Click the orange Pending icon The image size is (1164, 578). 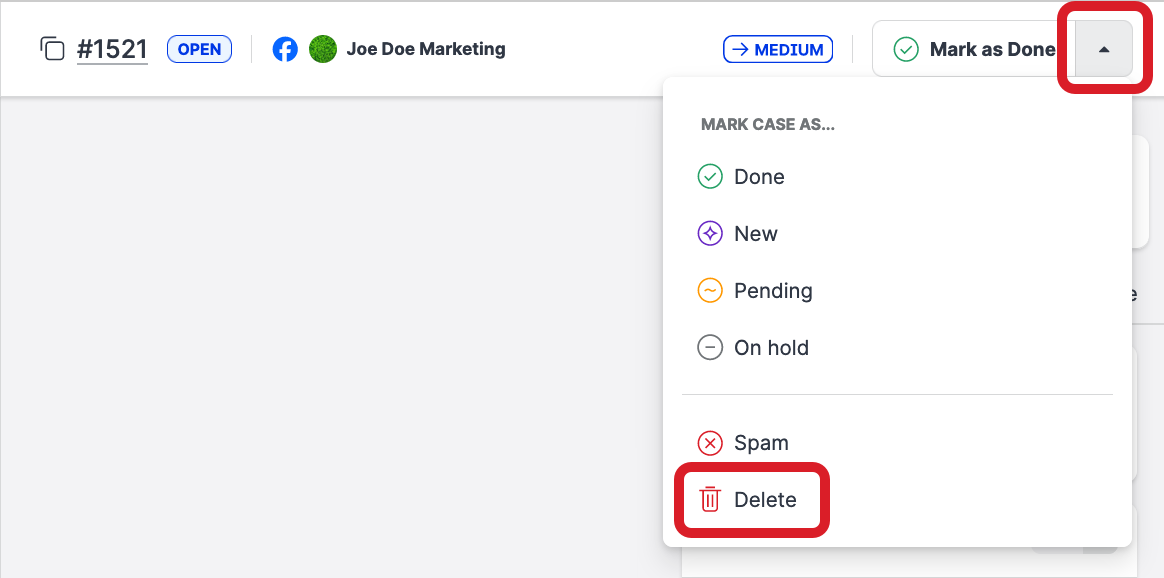pyautogui.click(x=710, y=291)
